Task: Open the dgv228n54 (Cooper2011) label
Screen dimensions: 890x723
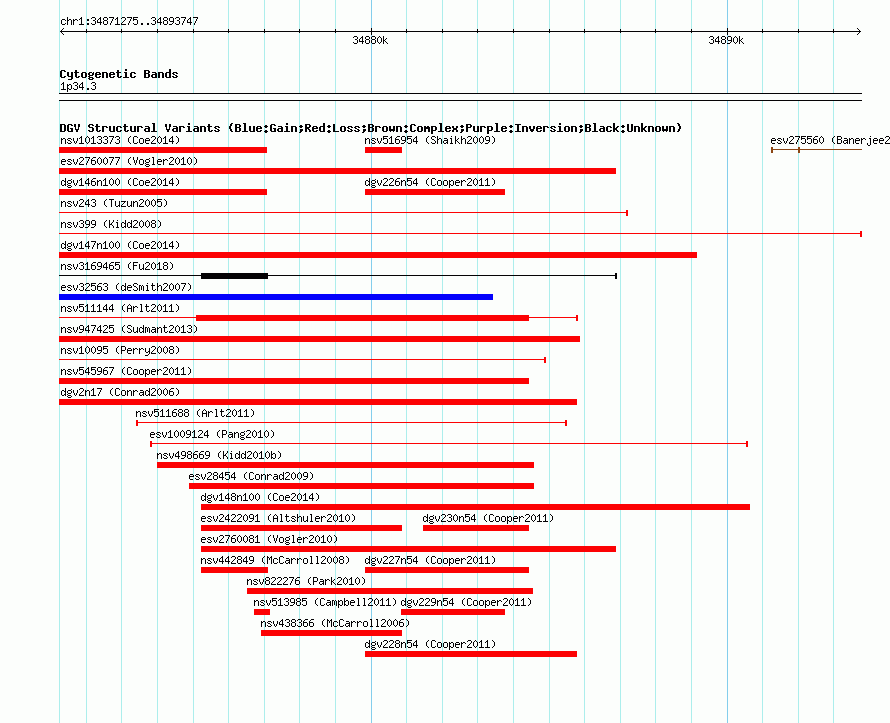Action: tap(430, 644)
